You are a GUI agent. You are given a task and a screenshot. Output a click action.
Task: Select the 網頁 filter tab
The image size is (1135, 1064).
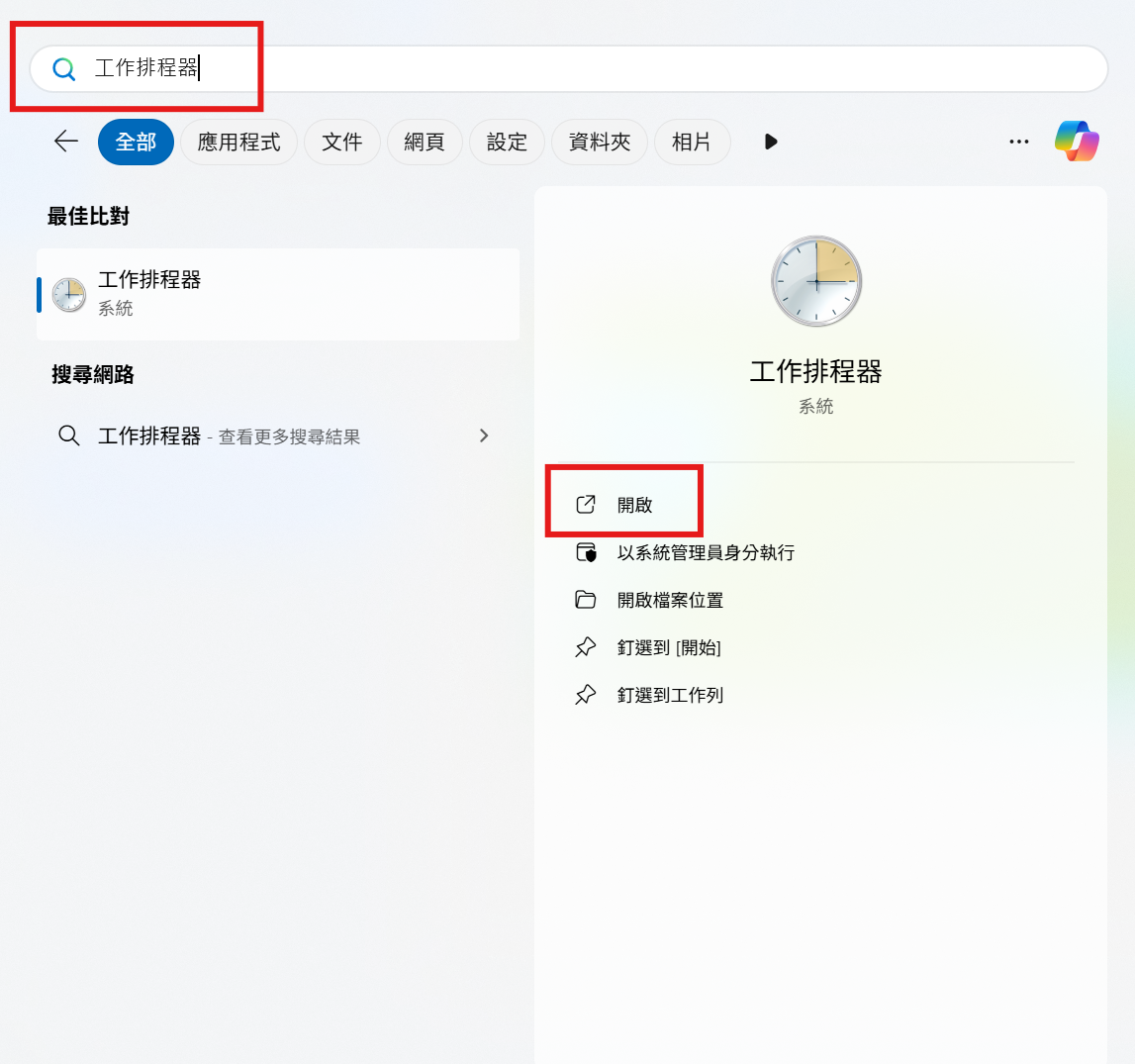point(425,143)
